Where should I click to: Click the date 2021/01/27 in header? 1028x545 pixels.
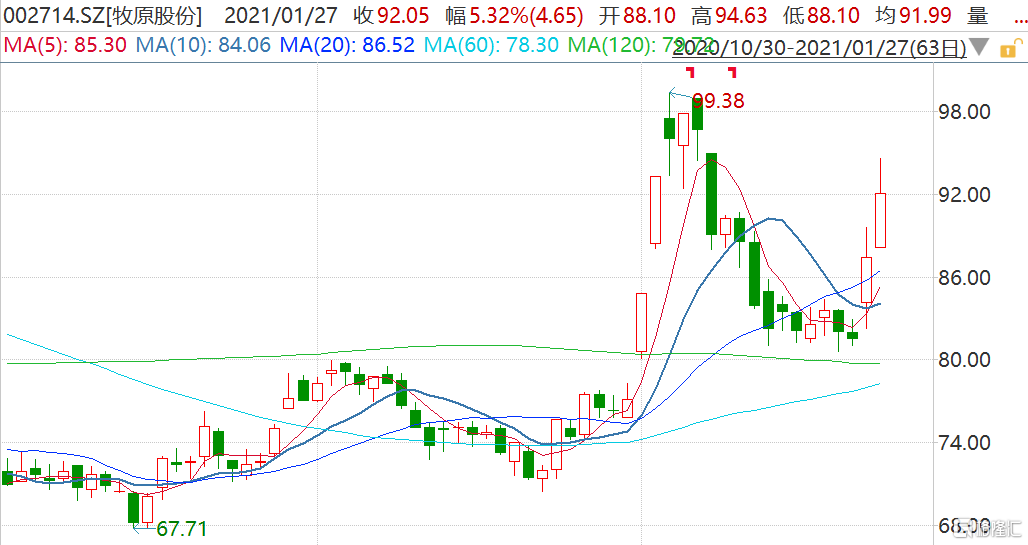281,15
